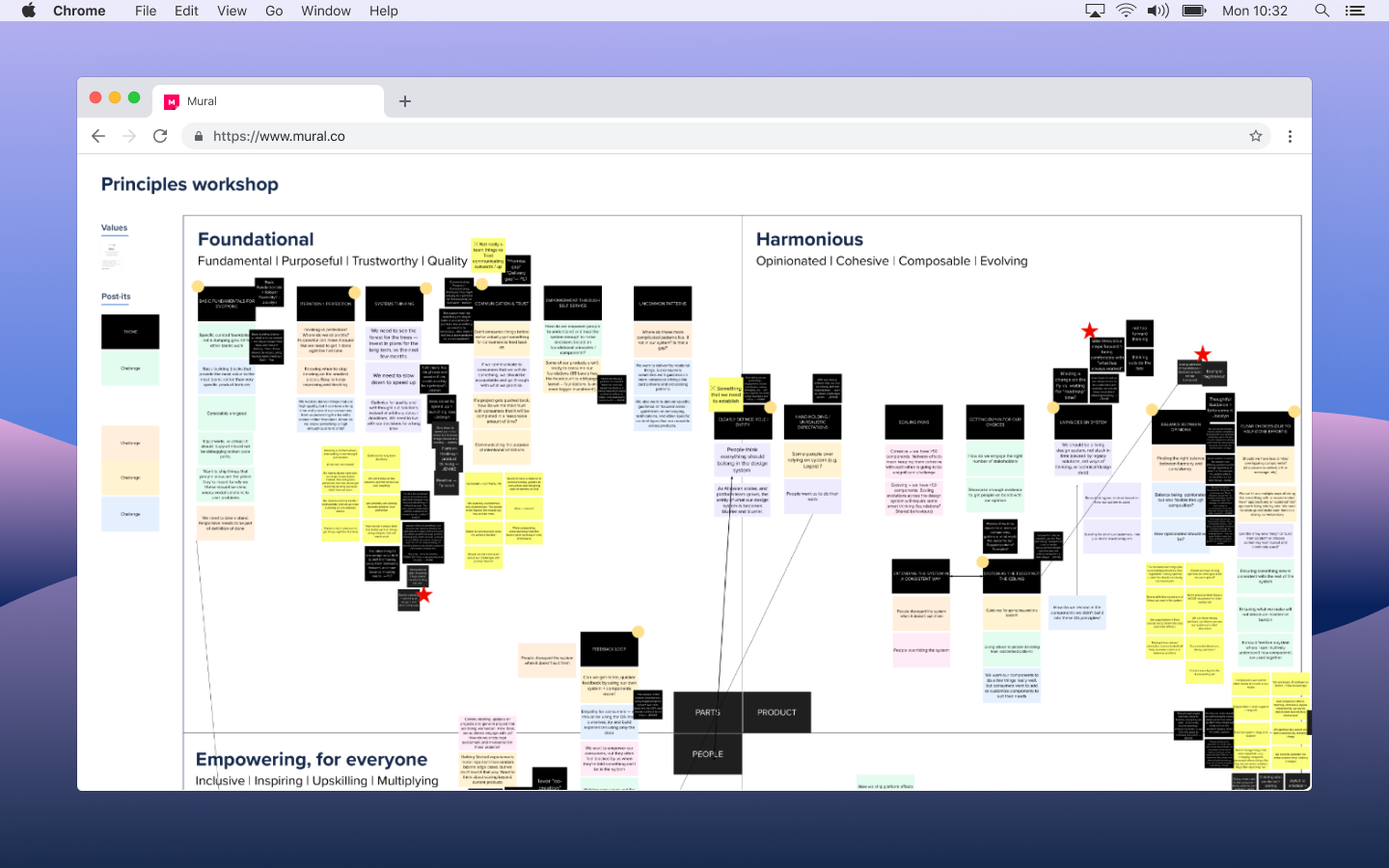1389x868 pixels.
Task: Click the Wi-Fi status icon
Action: click(x=1126, y=11)
